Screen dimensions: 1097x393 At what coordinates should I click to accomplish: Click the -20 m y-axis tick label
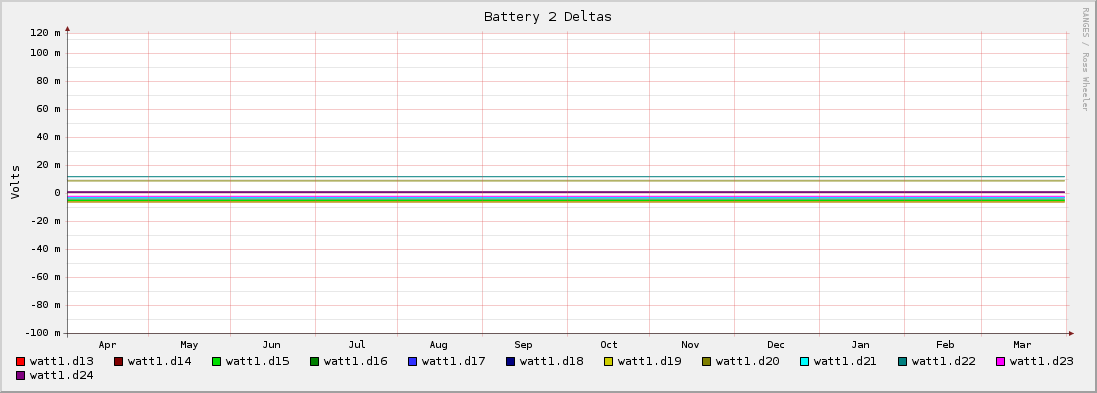(45, 221)
